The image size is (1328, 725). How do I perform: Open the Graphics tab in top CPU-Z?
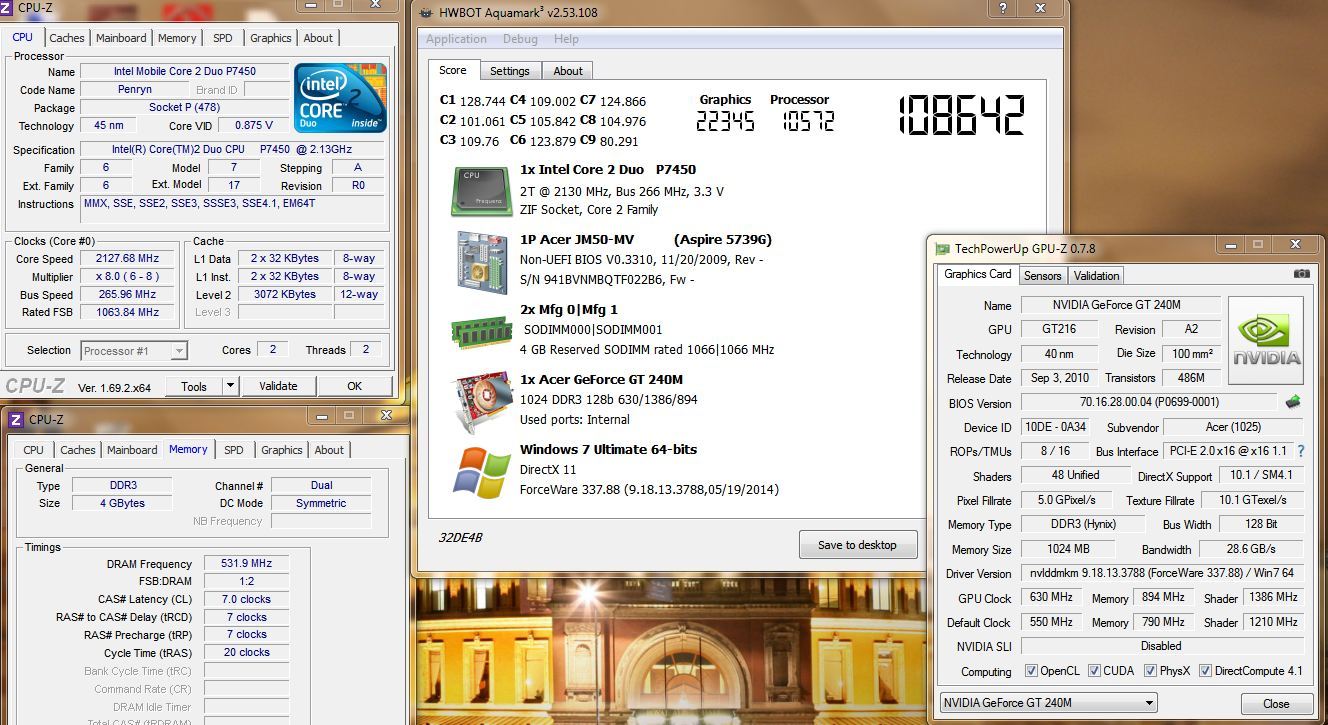tap(271, 38)
